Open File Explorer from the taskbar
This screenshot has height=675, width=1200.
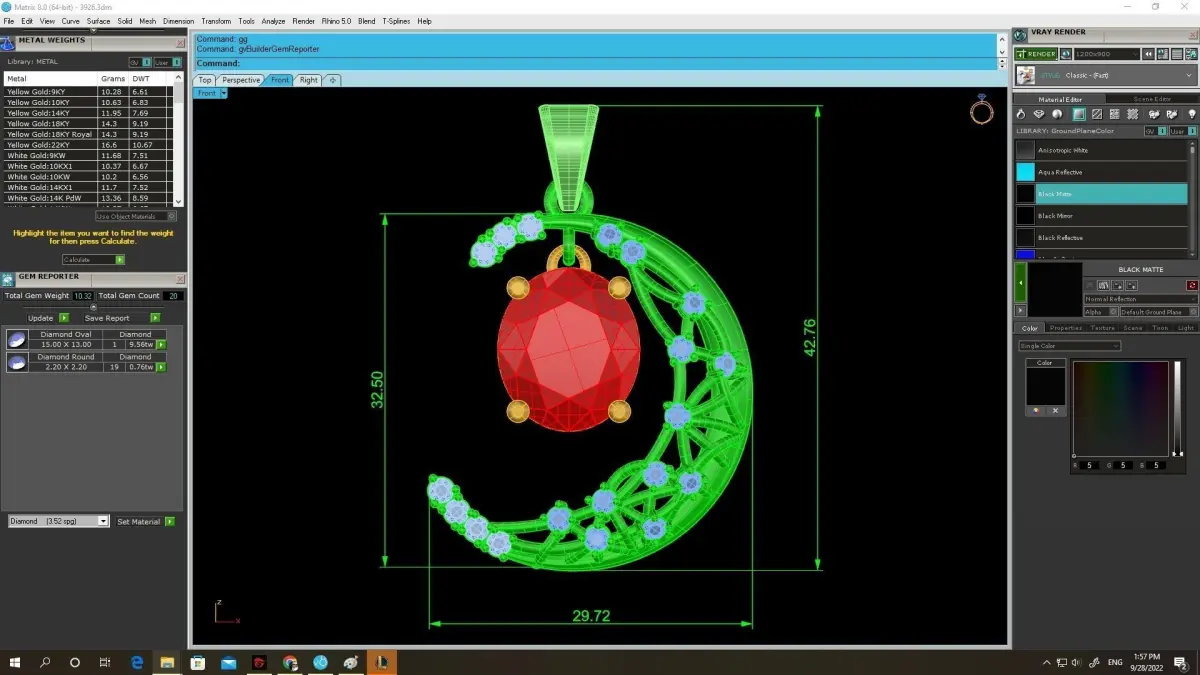click(x=167, y=662)
